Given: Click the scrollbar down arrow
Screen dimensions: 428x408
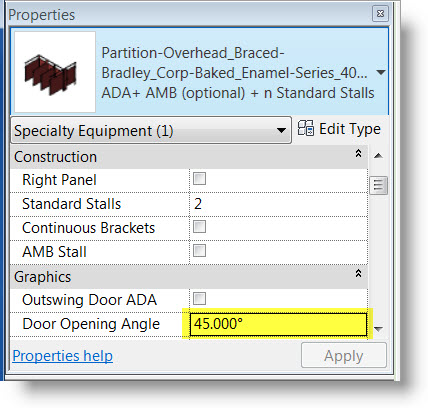Looking at the screenshot, I should tap(378, 329).
